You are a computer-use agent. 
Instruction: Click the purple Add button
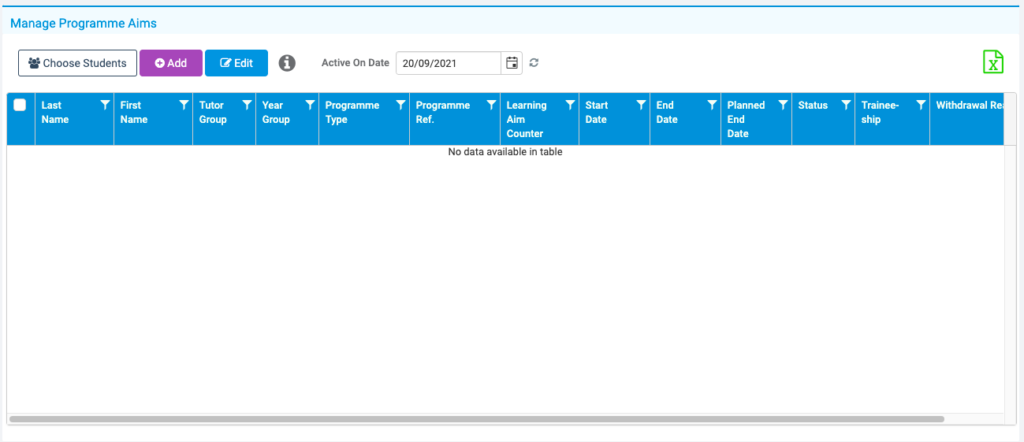pyautogui.click(x=171, y=63)
